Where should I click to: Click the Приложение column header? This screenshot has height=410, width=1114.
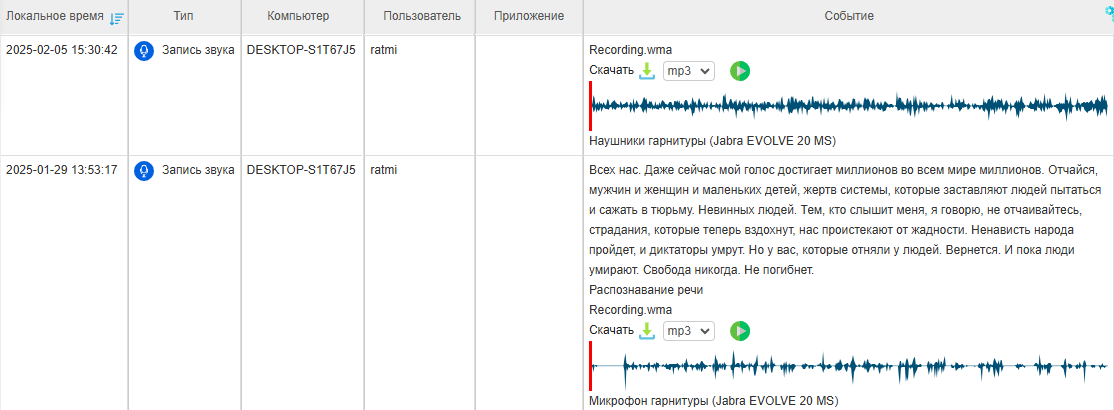[528, 16]
